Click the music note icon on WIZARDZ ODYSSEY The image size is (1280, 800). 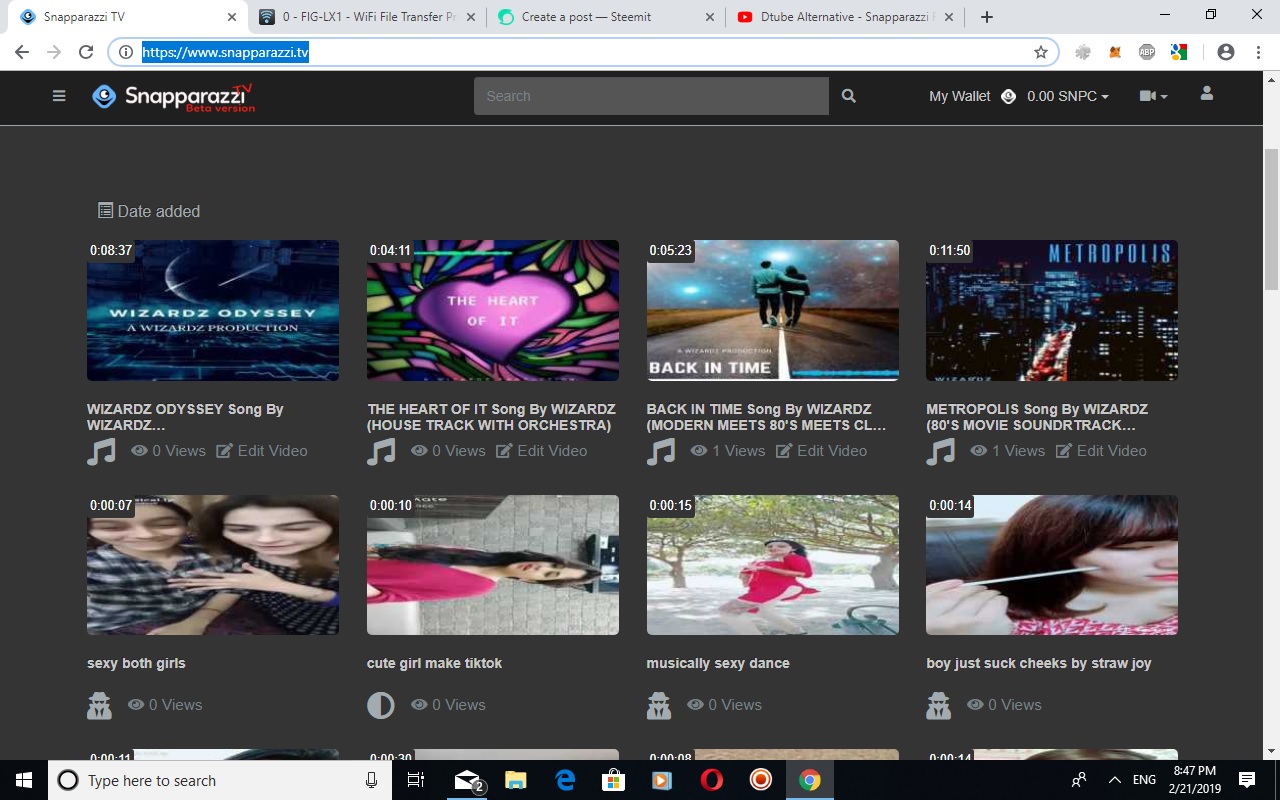point(101,451)
